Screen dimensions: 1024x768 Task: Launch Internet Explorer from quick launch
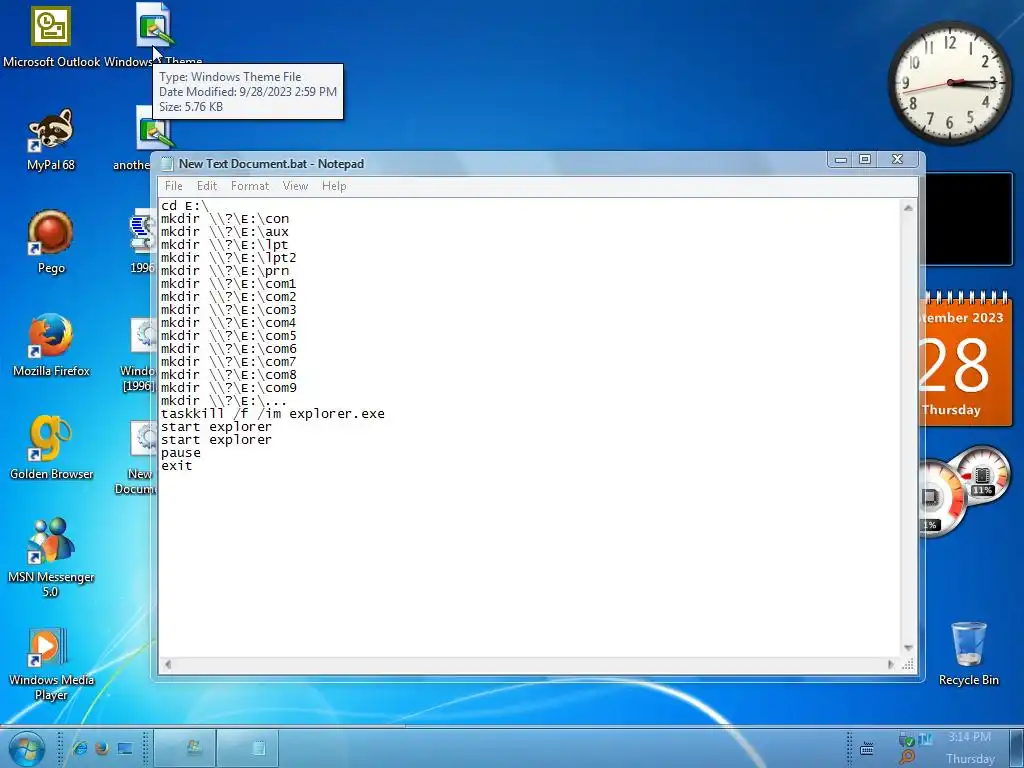coord(80,748)
